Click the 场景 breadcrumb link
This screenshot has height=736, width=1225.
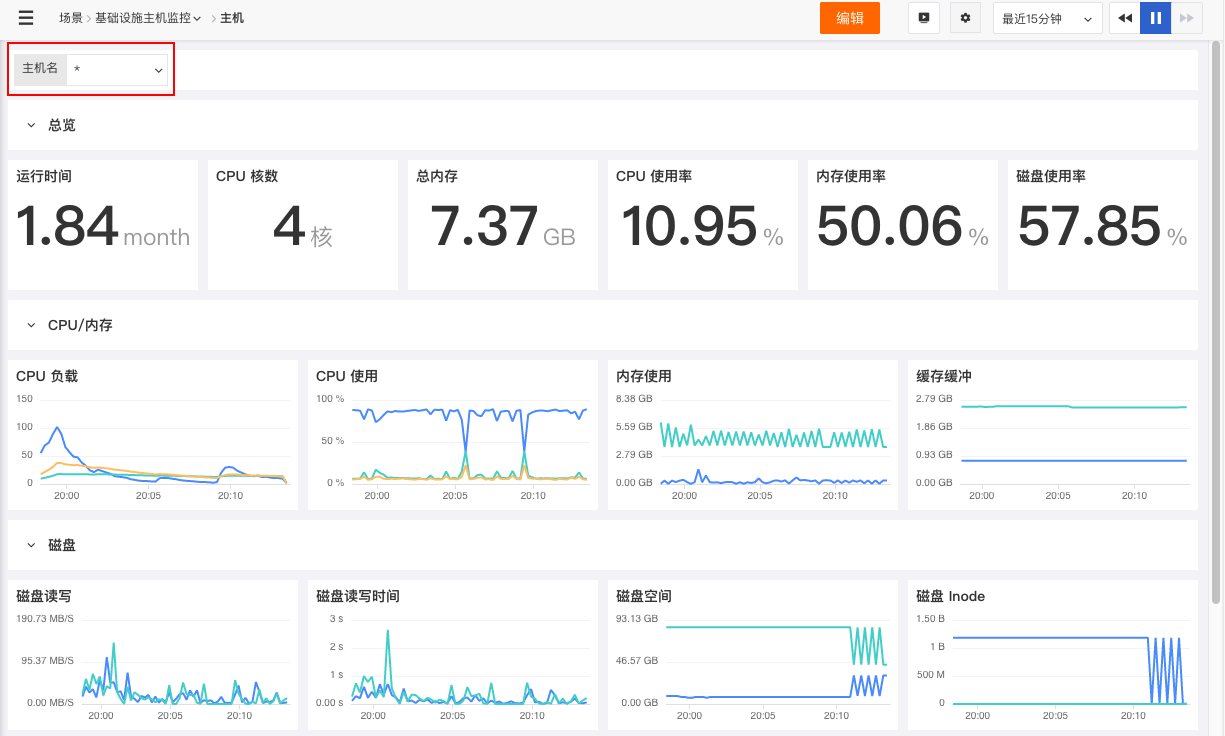click(x=71, y=18)
